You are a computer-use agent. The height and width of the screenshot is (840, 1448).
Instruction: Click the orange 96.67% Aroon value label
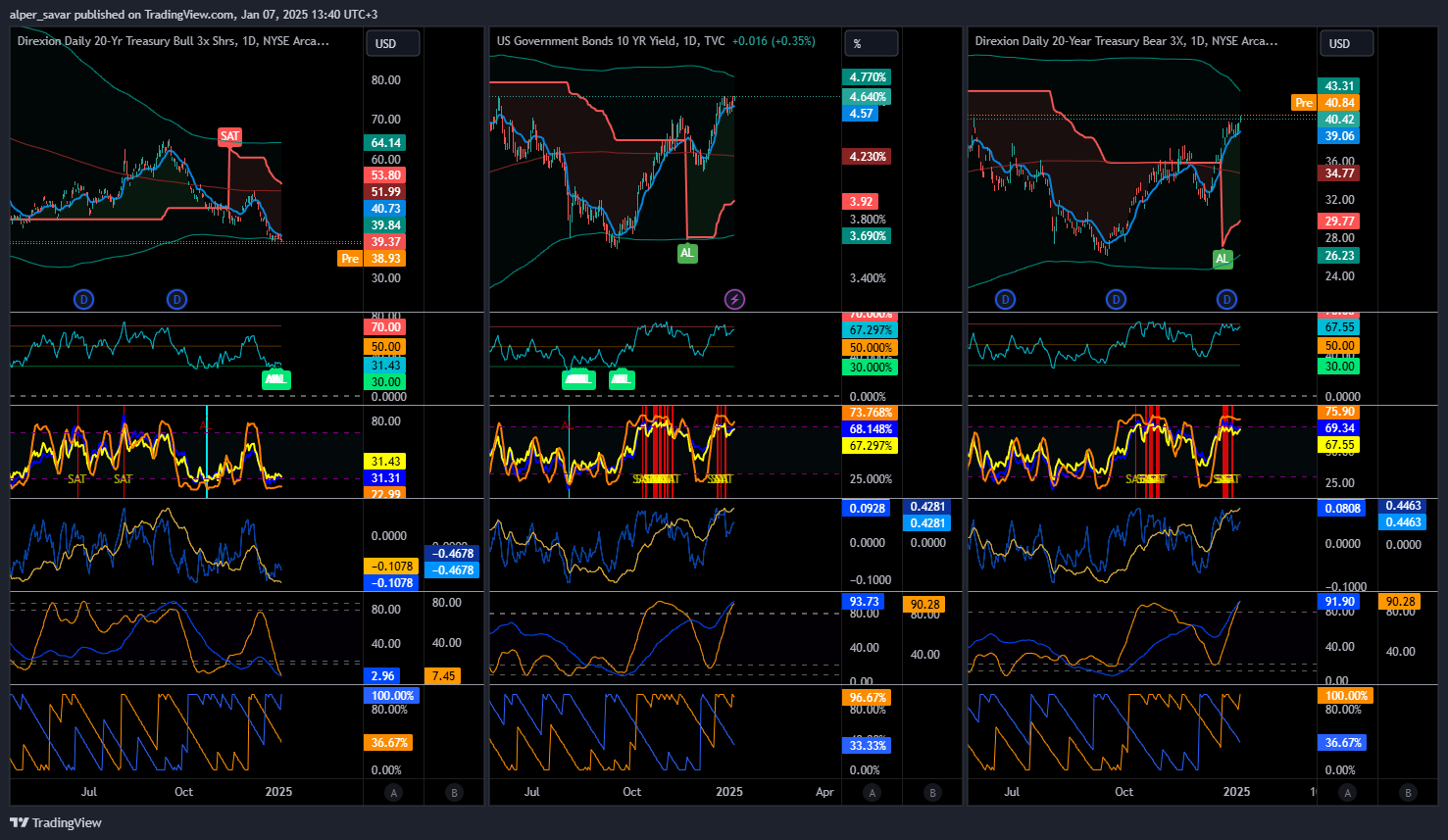pos(868,698)
